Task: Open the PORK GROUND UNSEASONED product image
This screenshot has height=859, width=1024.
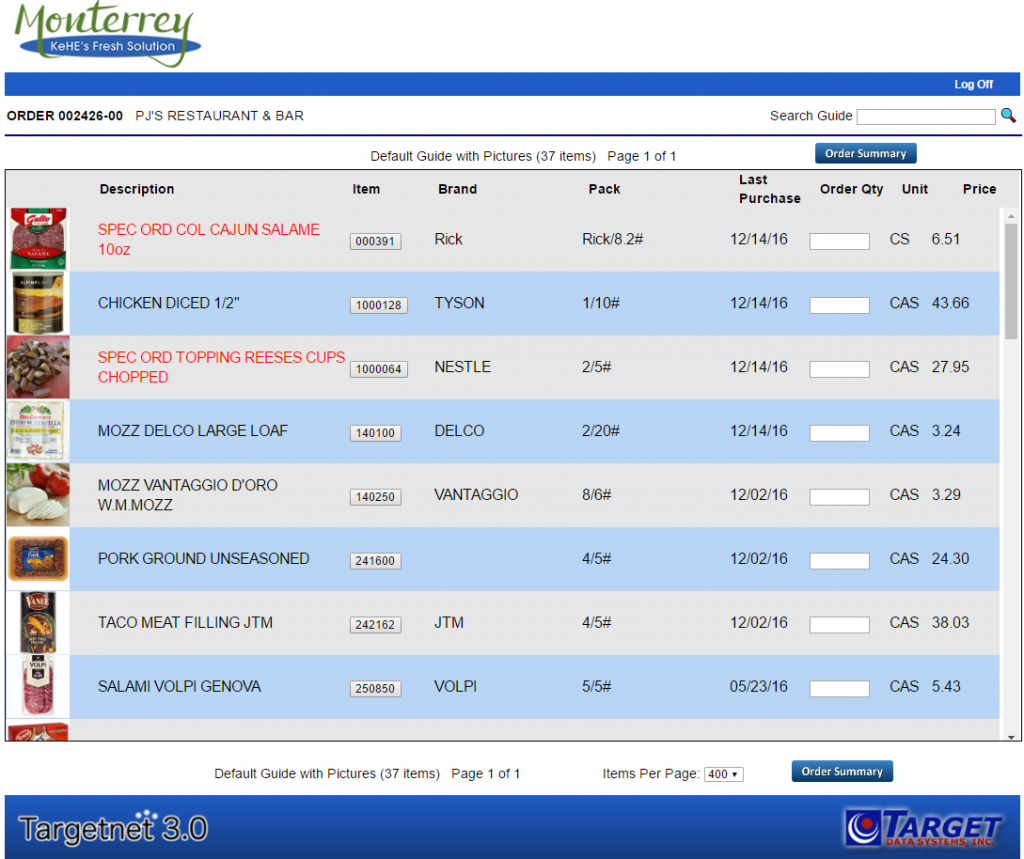Action: tap(36, 558)
